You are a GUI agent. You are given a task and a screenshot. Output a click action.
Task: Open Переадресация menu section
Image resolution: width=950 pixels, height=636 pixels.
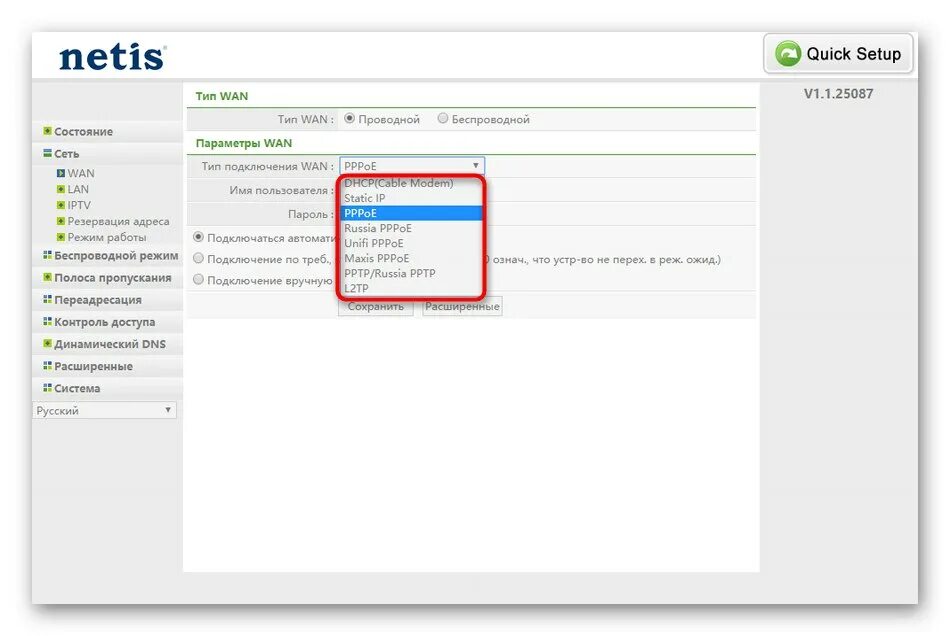98,300
